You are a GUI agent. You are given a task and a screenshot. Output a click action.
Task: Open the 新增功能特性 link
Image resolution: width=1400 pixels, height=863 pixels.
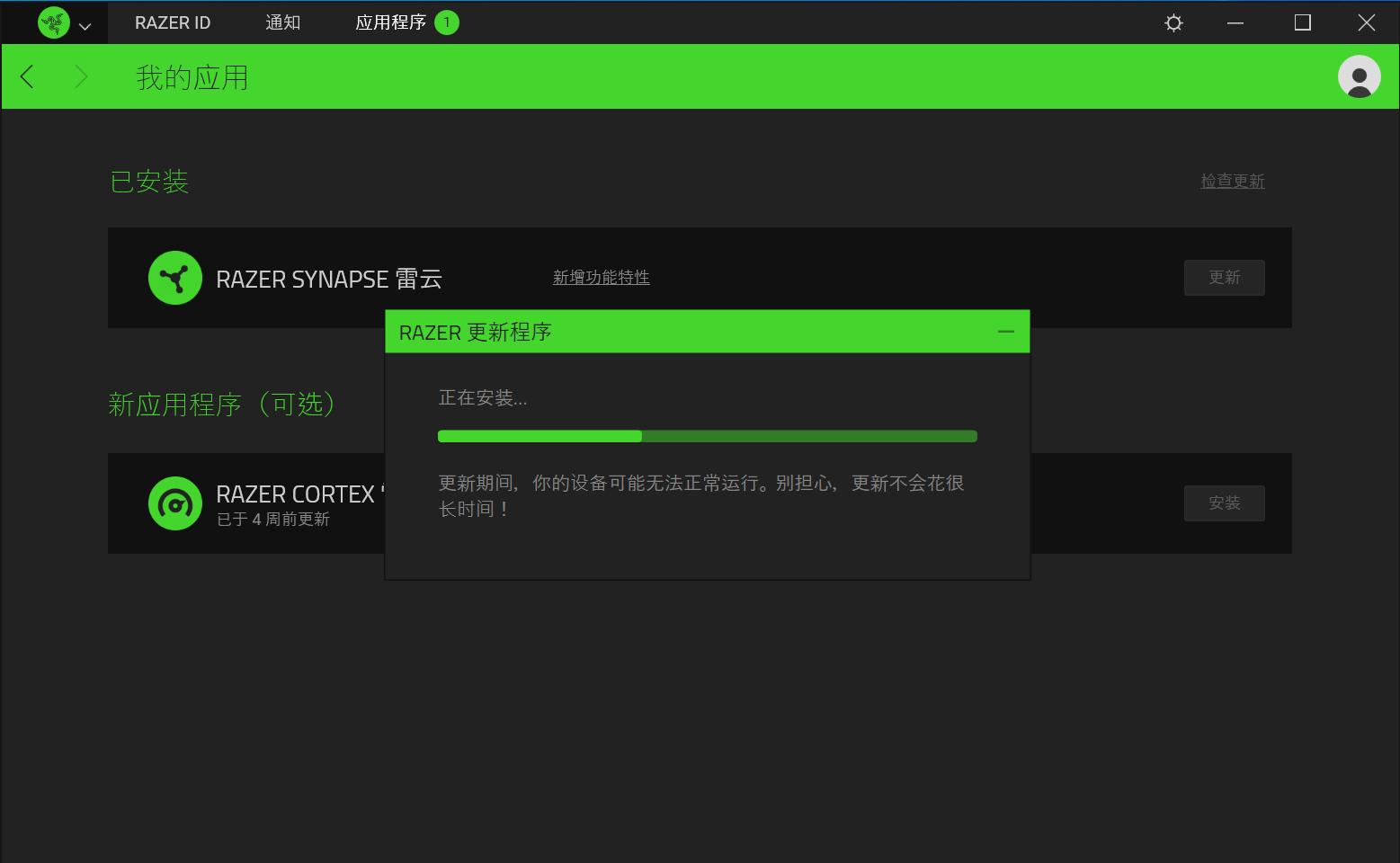tap(601, 278)
